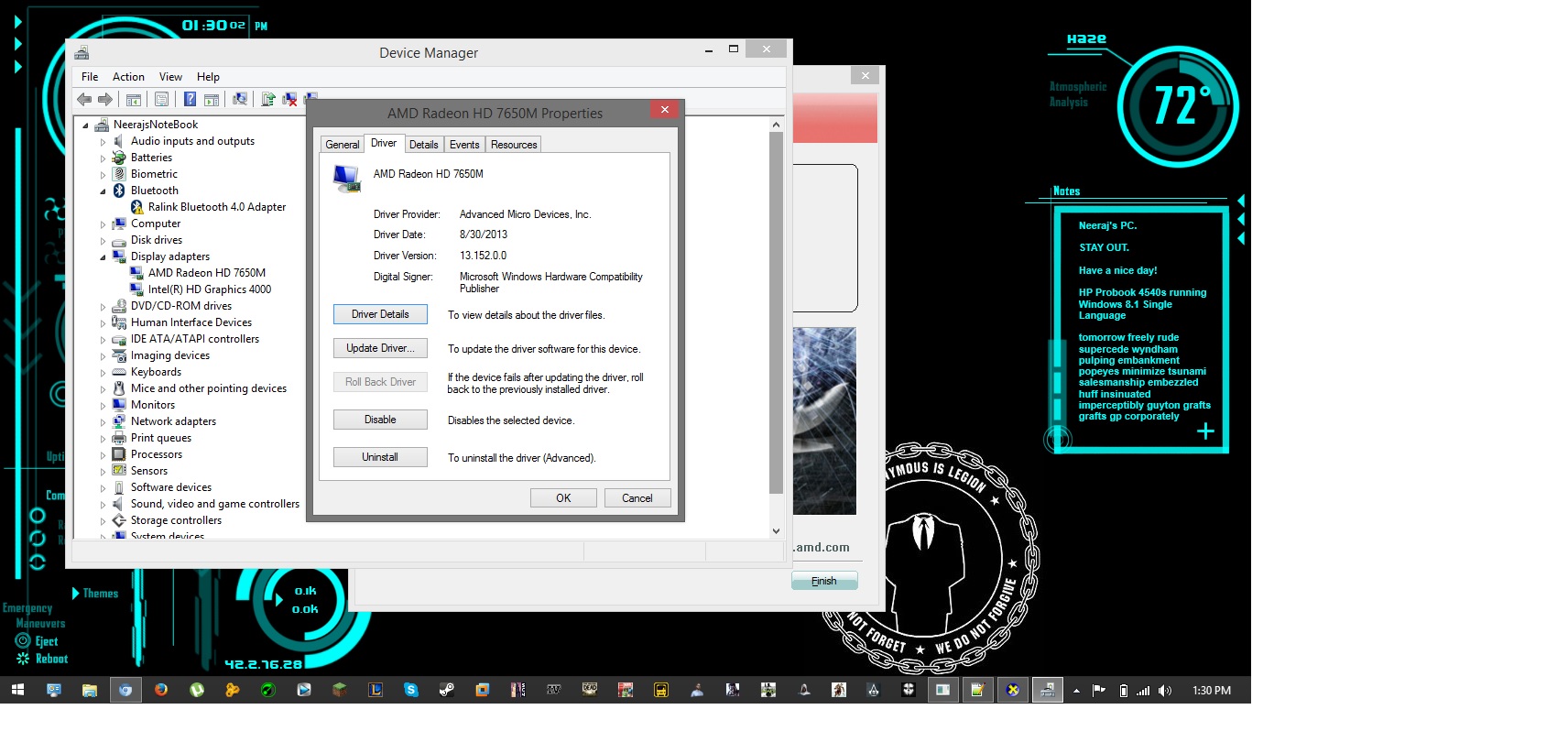
Task: Open the File menu
Action: coord(90,77)
